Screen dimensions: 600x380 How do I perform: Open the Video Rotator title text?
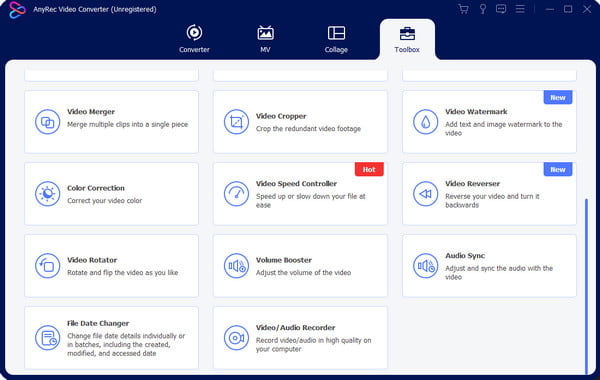click(92, 260)
